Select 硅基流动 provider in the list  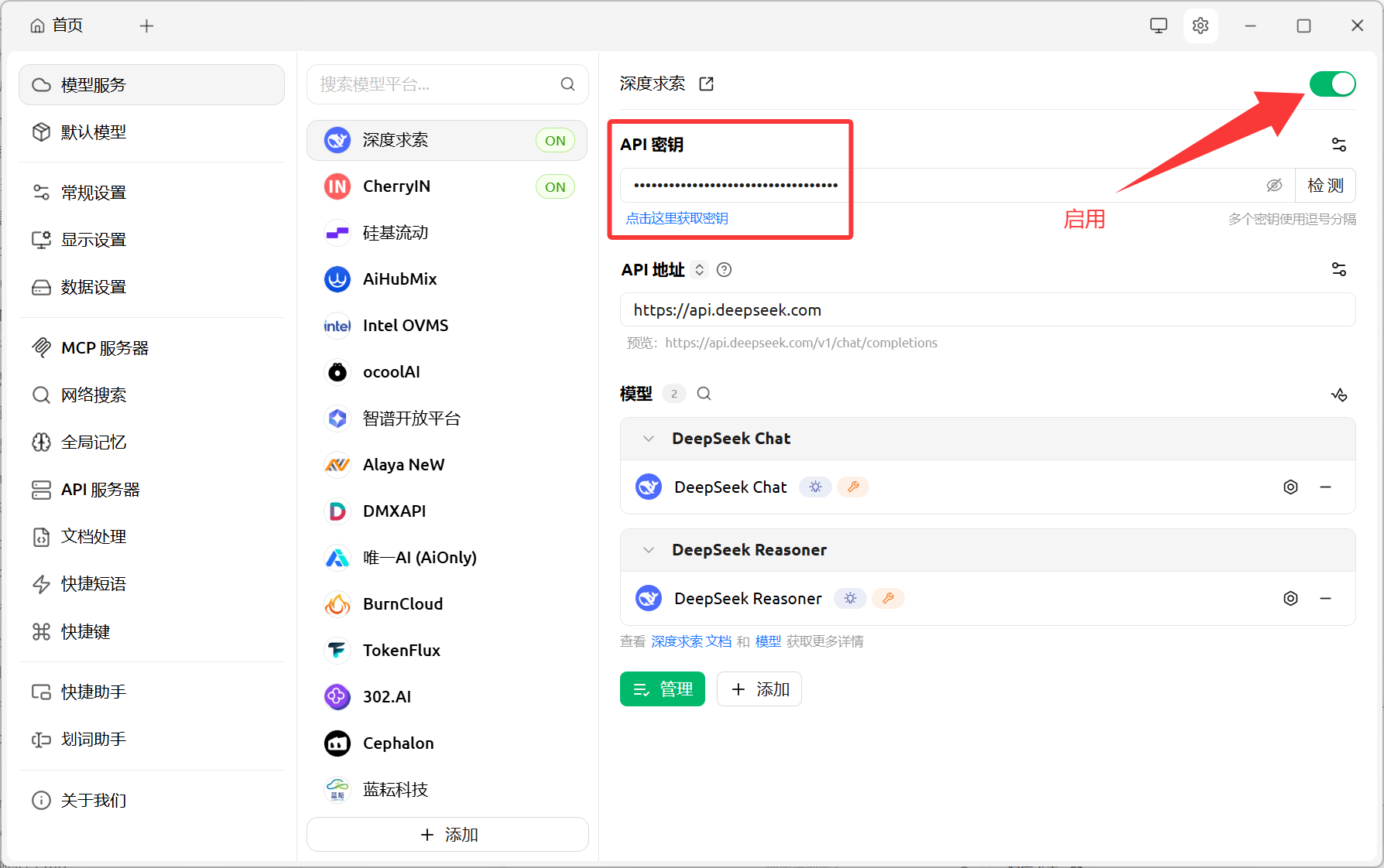point(395,233)
